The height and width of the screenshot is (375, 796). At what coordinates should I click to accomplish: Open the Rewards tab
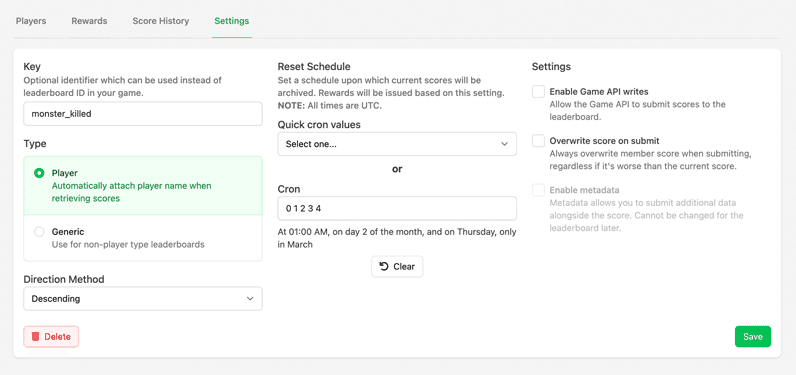pyautogui.click(x=89, y=21)
